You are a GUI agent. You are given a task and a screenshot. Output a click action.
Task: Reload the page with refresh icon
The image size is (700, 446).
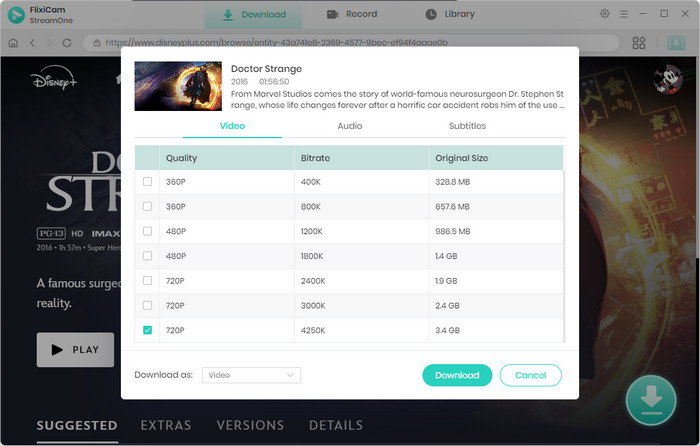click(67, 43)
